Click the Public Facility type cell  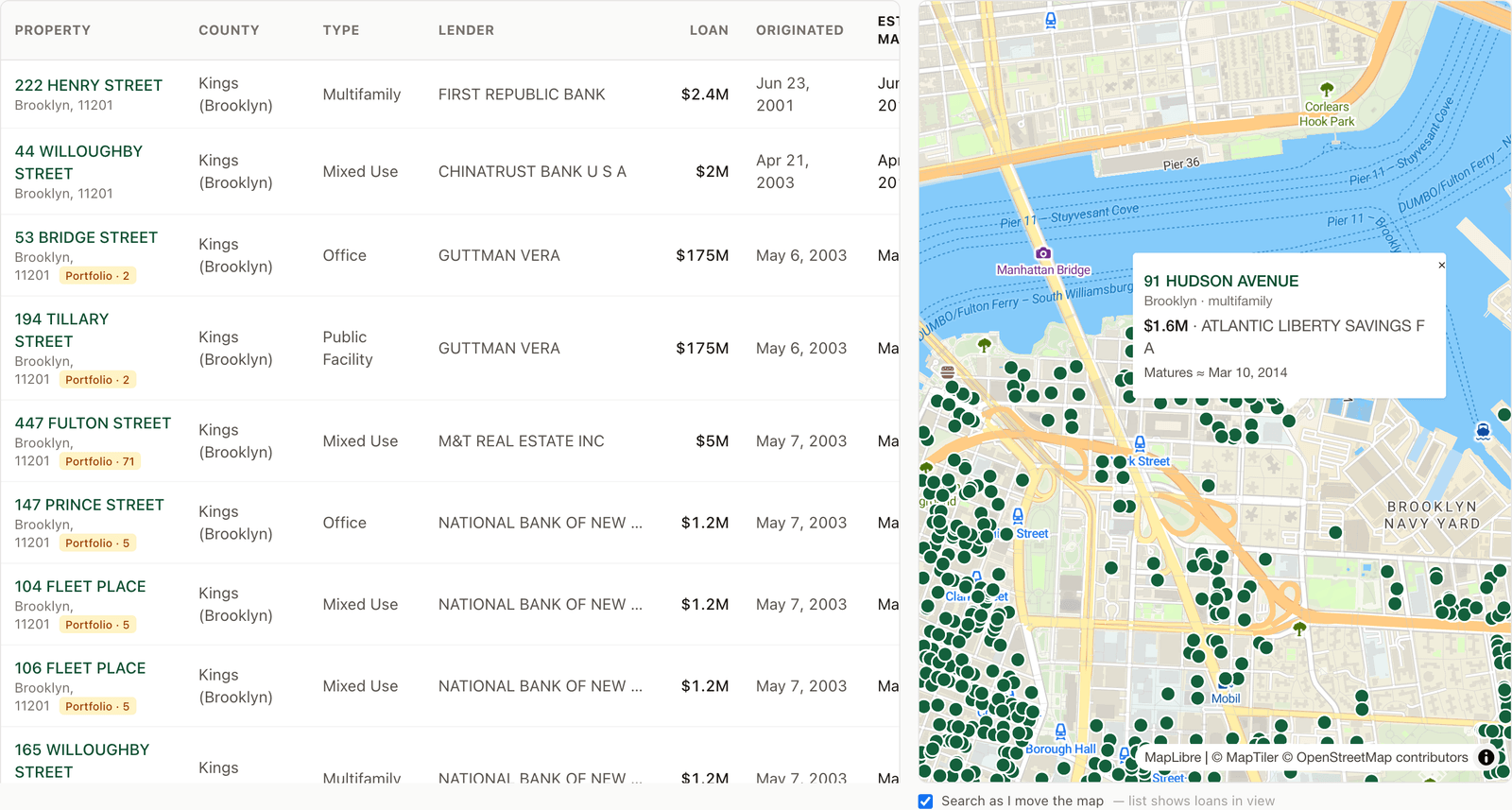[x=348, y=348]
